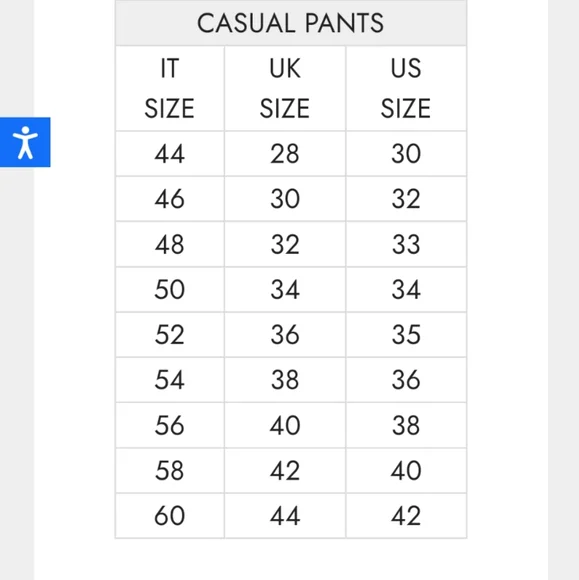Click IT size 54 cell
579x580 pixels.
point(170,380)
